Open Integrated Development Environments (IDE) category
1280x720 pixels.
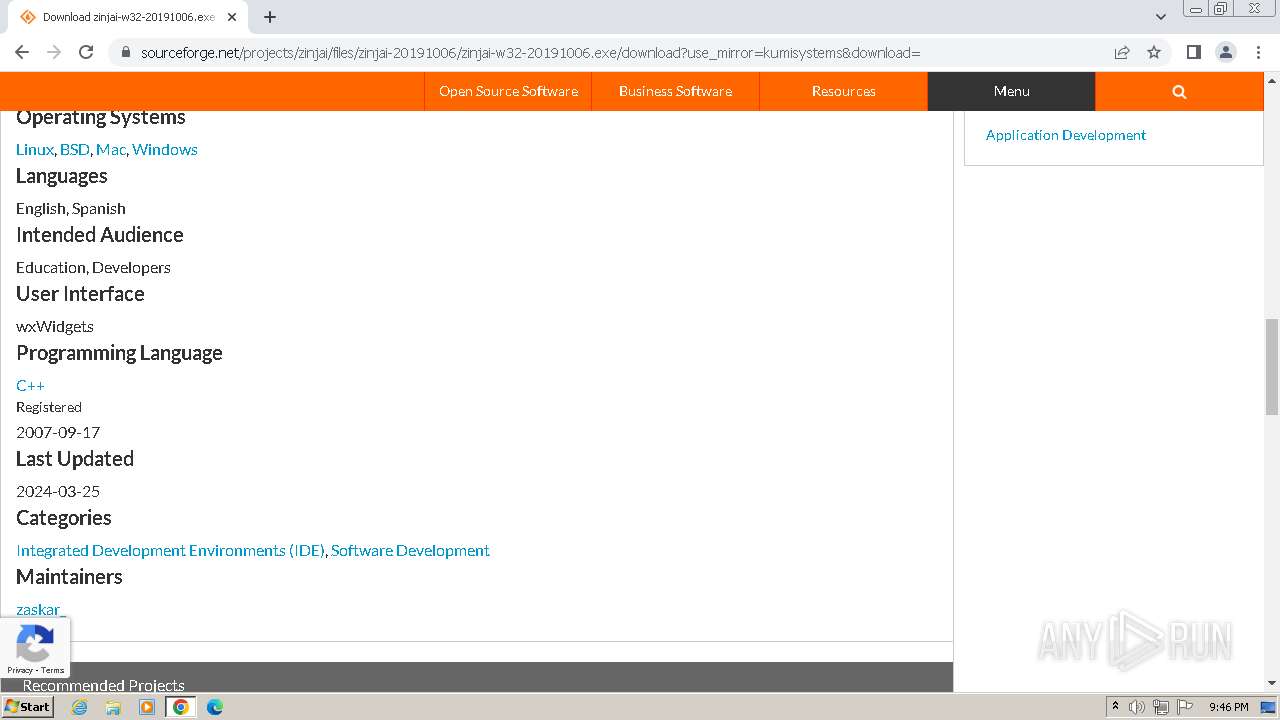170,550
